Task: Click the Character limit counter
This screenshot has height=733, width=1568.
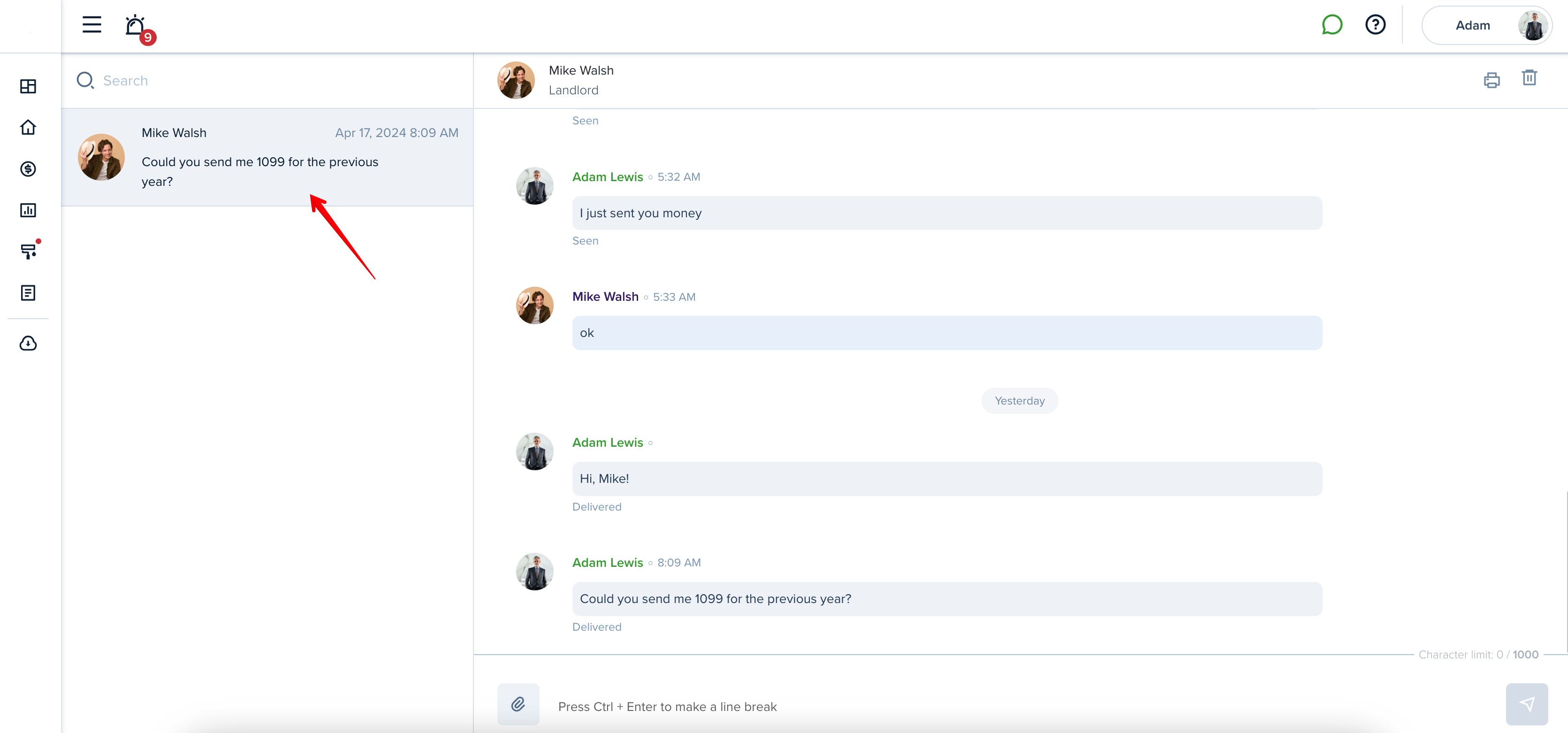Action: 1478,655
